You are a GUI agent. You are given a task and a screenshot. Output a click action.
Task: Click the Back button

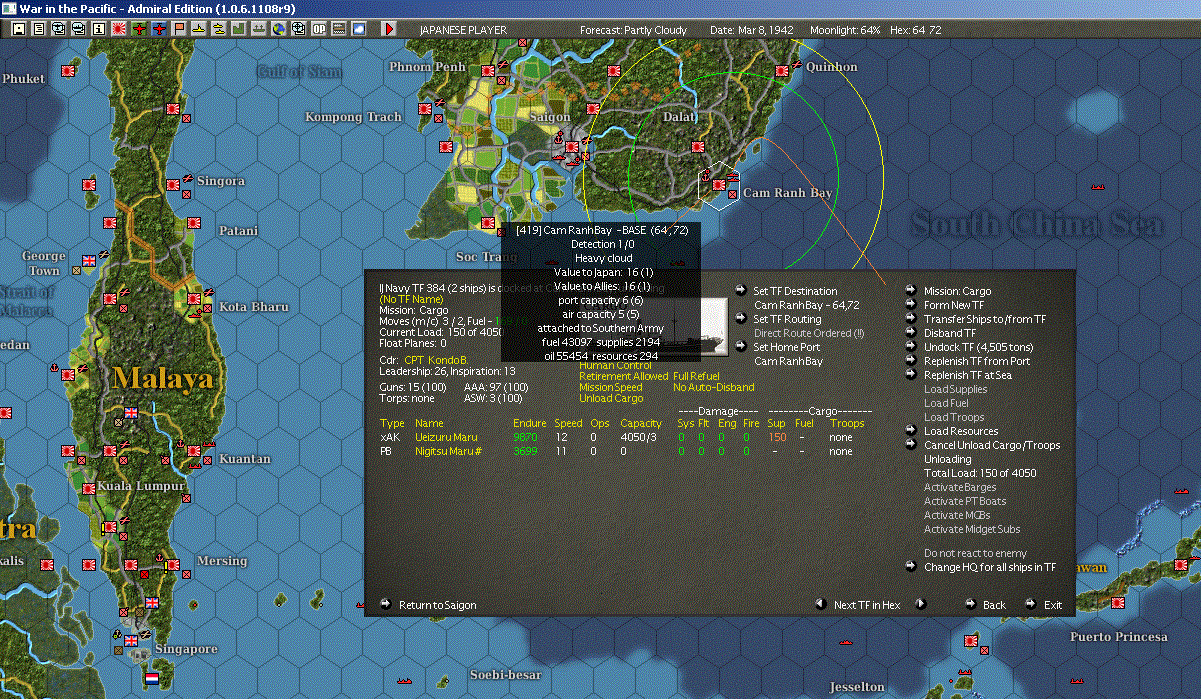pos(994,605)
